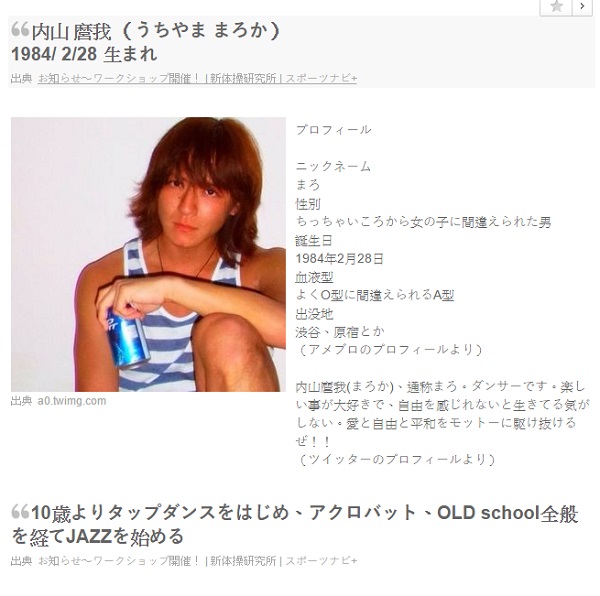Click the （アメブロのプロフィールより） note
This screenshot has width=600, height=596.
coord(390,350)
